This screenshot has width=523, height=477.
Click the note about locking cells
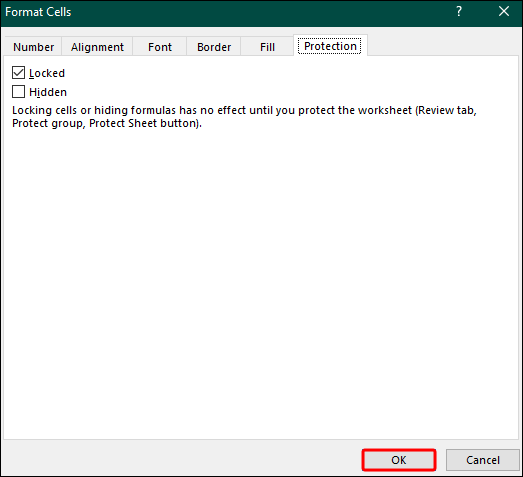tap(244, 117)
